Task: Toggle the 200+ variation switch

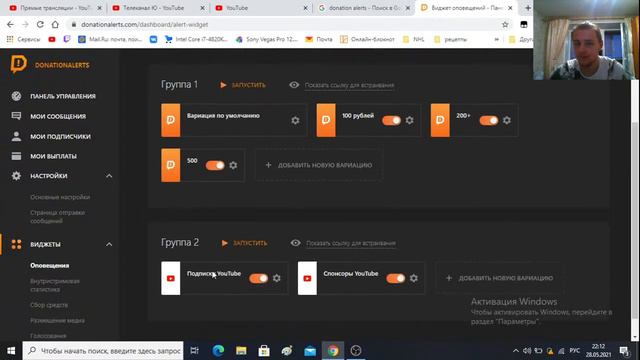Action: pos(489,120)
